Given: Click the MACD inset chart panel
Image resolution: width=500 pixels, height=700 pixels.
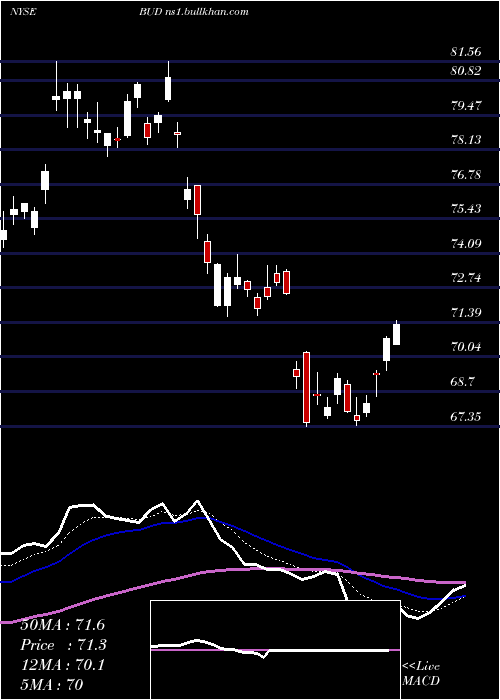Looking at the screenshot, I should click(275, 650).
